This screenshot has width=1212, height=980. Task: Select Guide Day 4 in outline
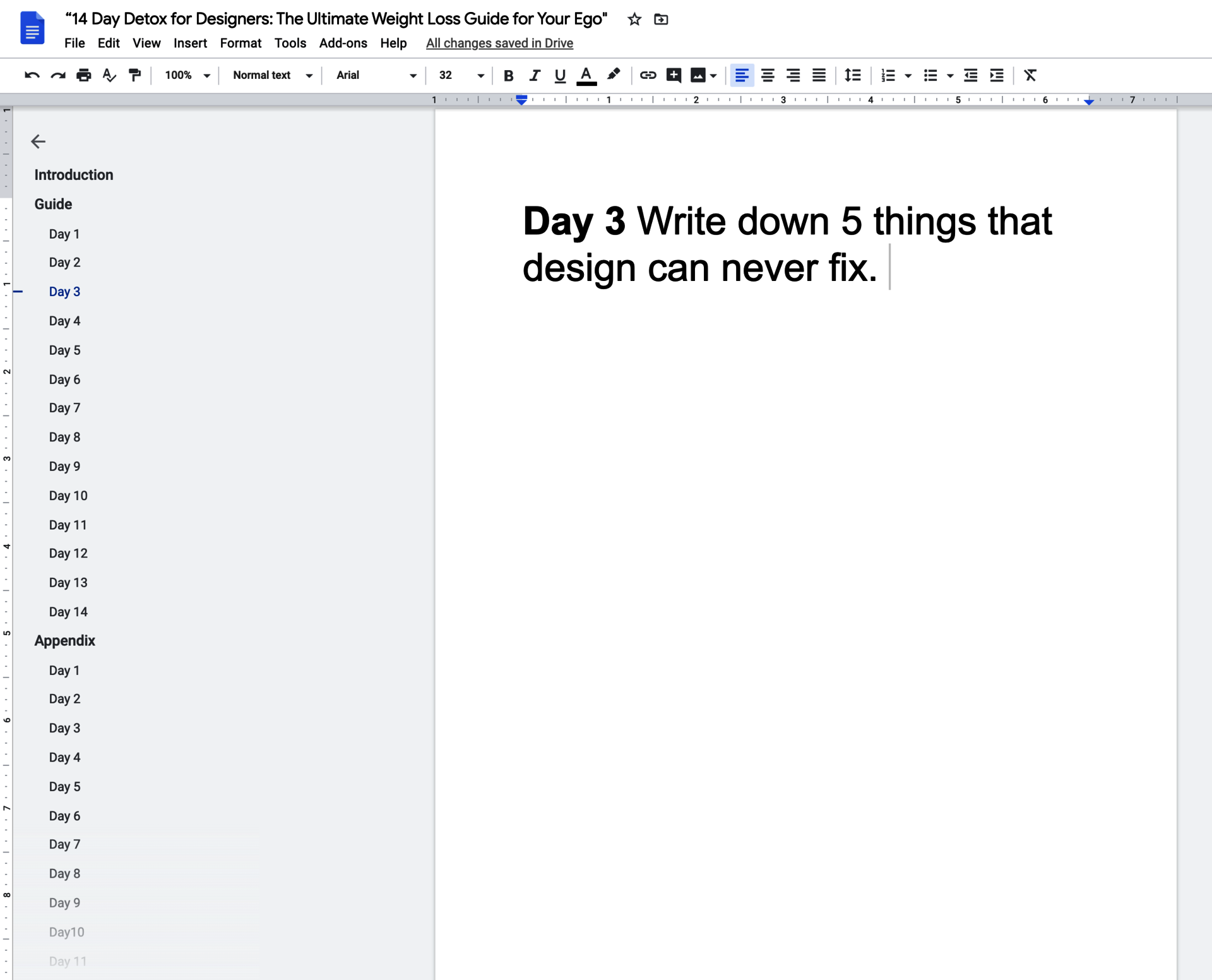click(65, 321)
